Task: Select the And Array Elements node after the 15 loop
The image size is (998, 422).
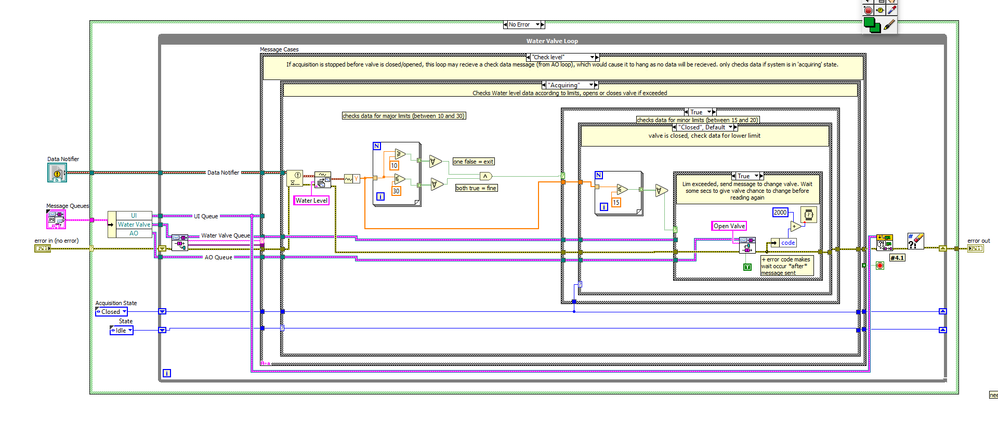Action: click(x=661, y=190)
